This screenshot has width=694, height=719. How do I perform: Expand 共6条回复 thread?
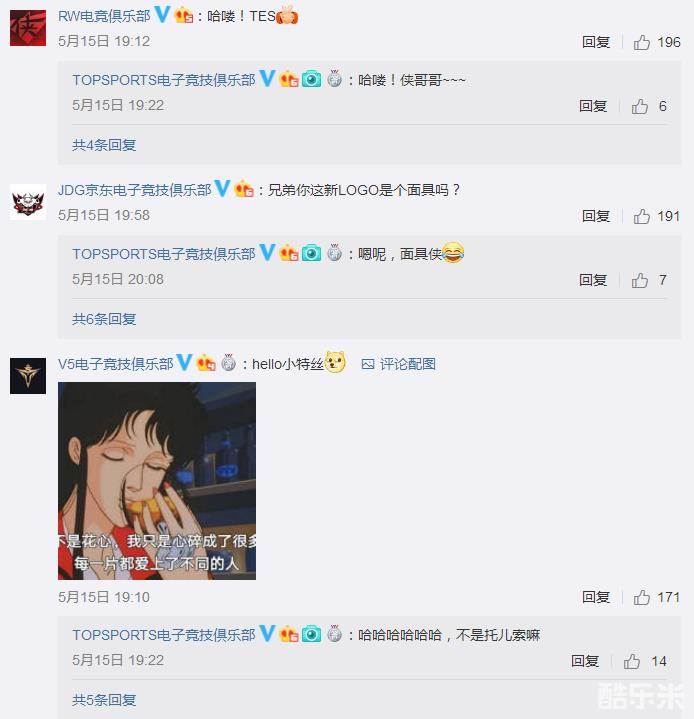pyautogui.click(x=104, y=319)
